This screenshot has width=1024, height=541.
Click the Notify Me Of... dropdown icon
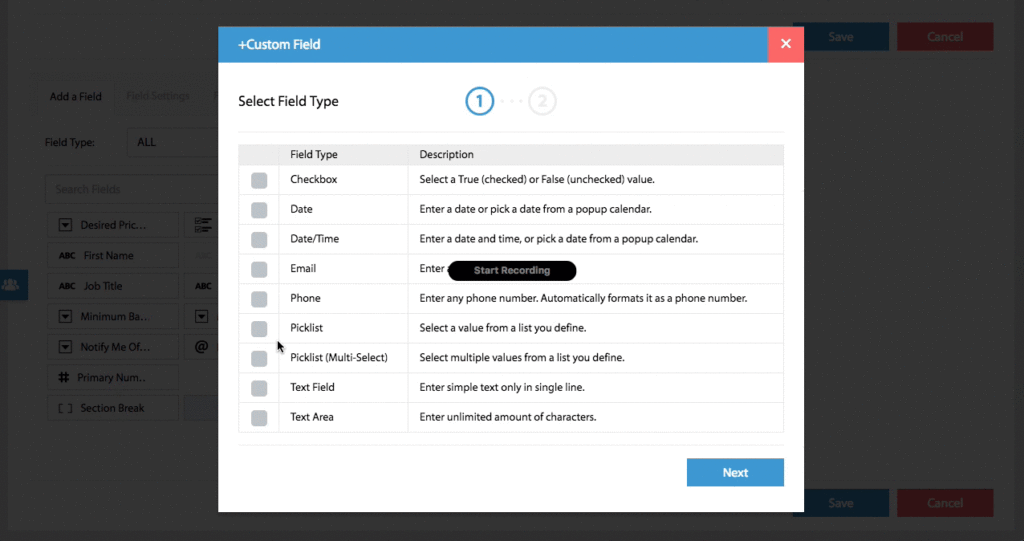65,347
